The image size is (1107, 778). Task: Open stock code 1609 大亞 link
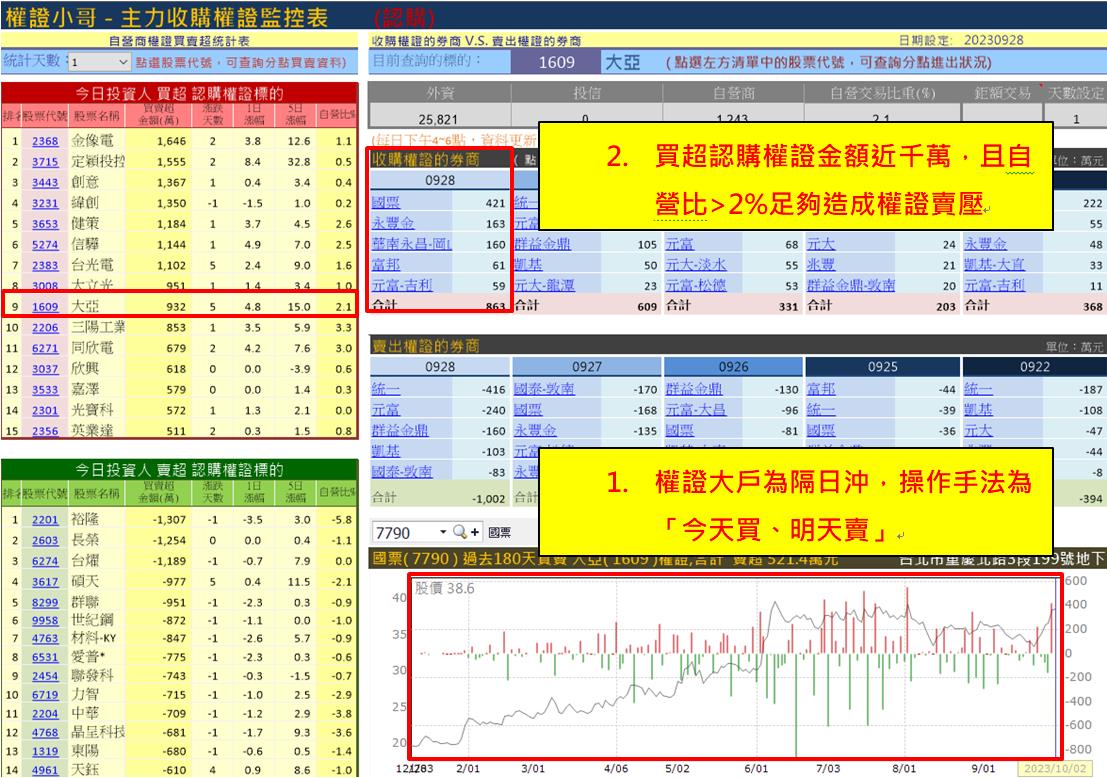(45, 307)
